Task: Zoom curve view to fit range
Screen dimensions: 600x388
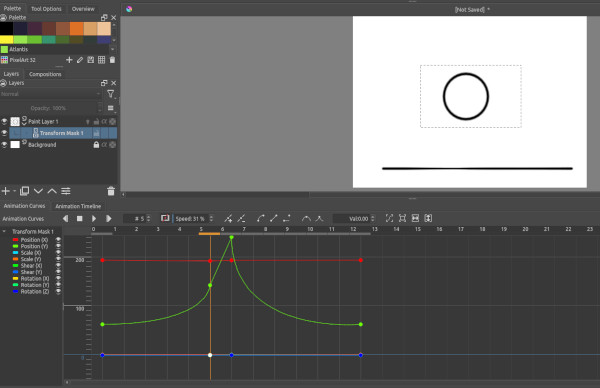Action: click(x=389, y=218)
